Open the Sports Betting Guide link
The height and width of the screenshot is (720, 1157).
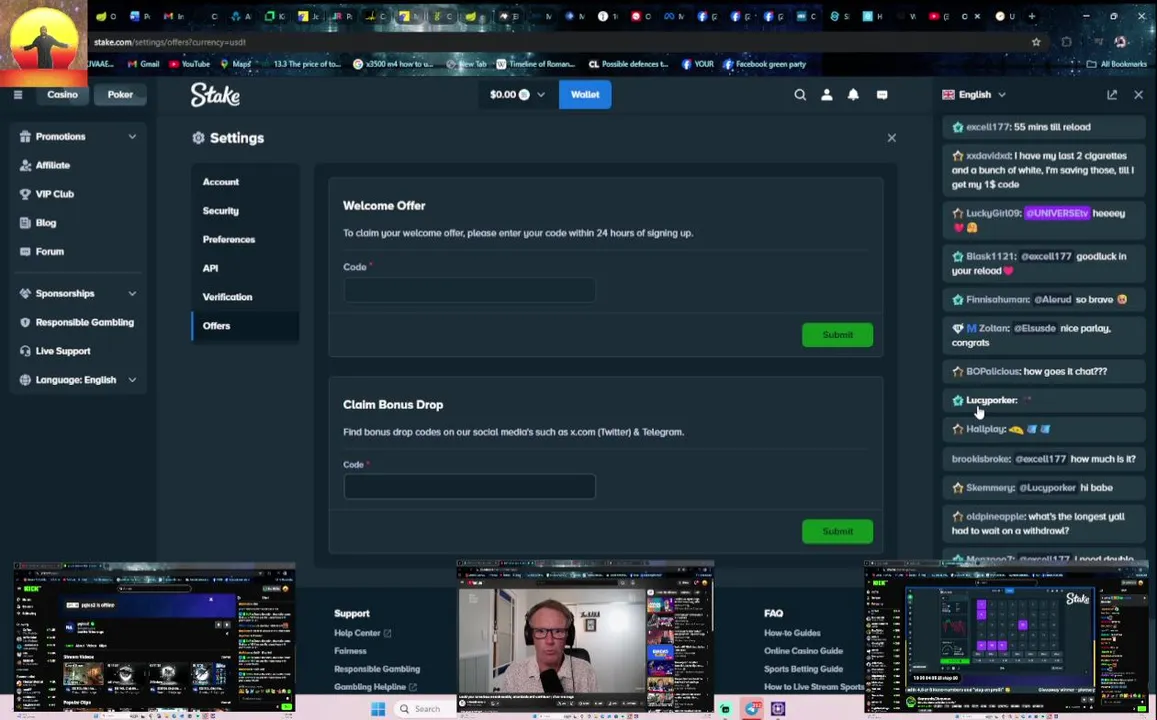pos(804,668)
